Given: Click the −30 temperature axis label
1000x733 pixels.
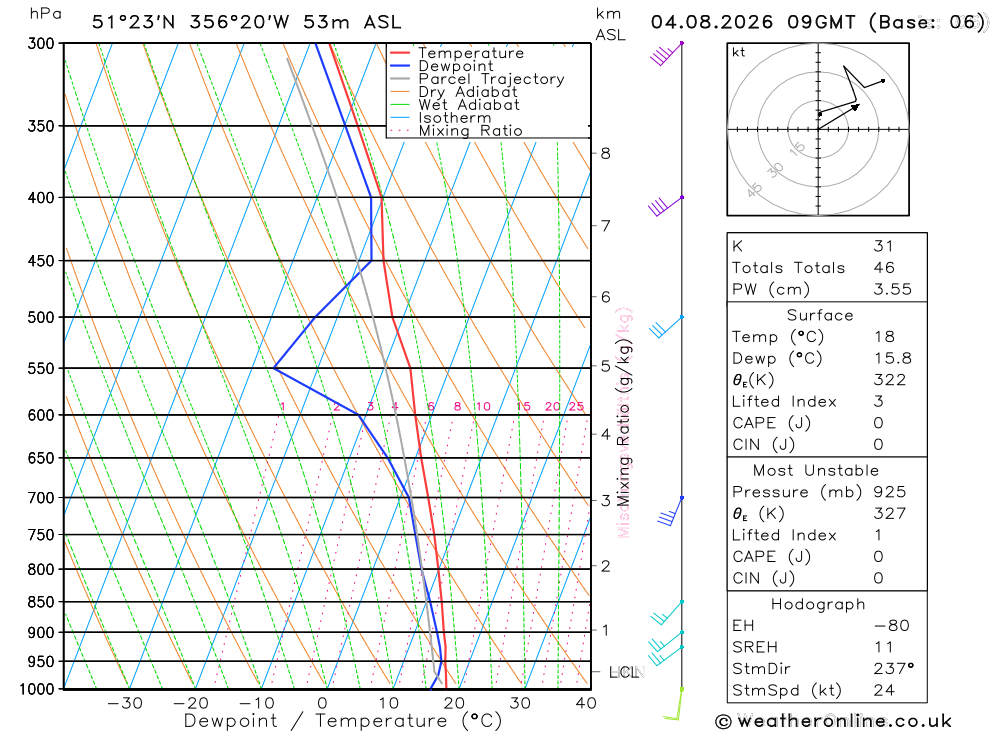Looking at the screenshot, I should point(125,704).
